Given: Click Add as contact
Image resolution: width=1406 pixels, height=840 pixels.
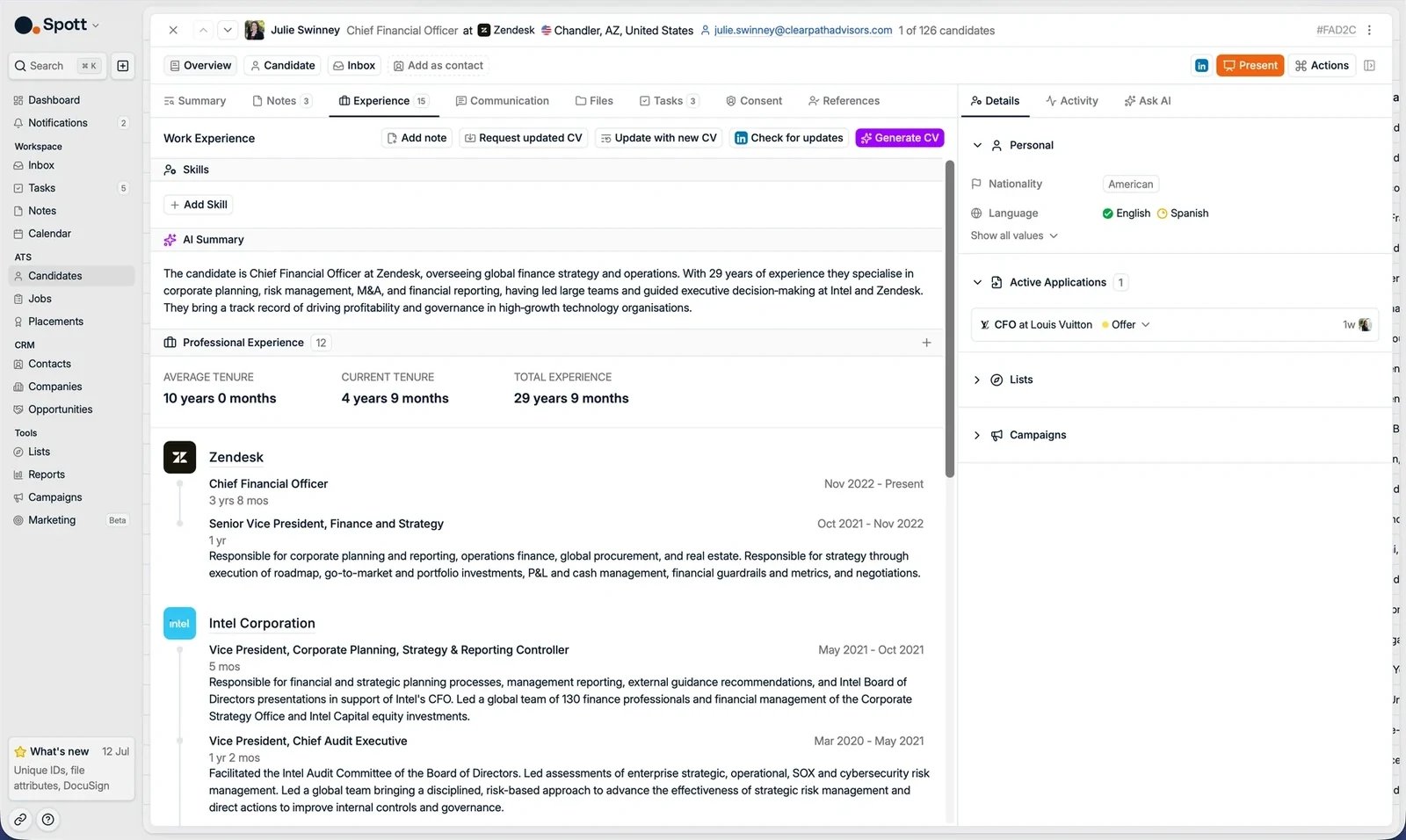Looking at the screenshot, I should 438,66.
